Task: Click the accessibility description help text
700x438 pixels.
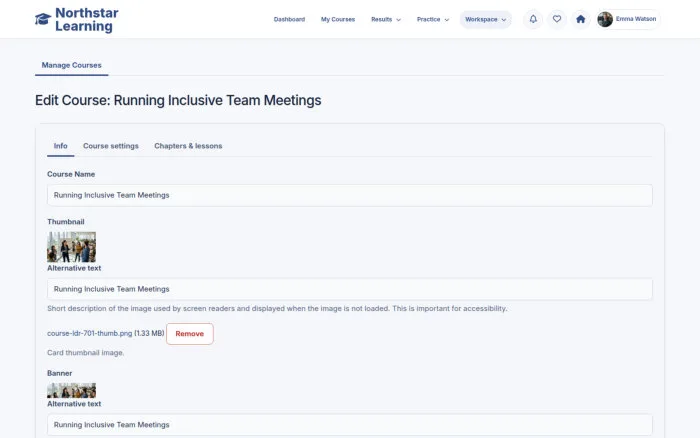Action: click(x=277, y=309)
